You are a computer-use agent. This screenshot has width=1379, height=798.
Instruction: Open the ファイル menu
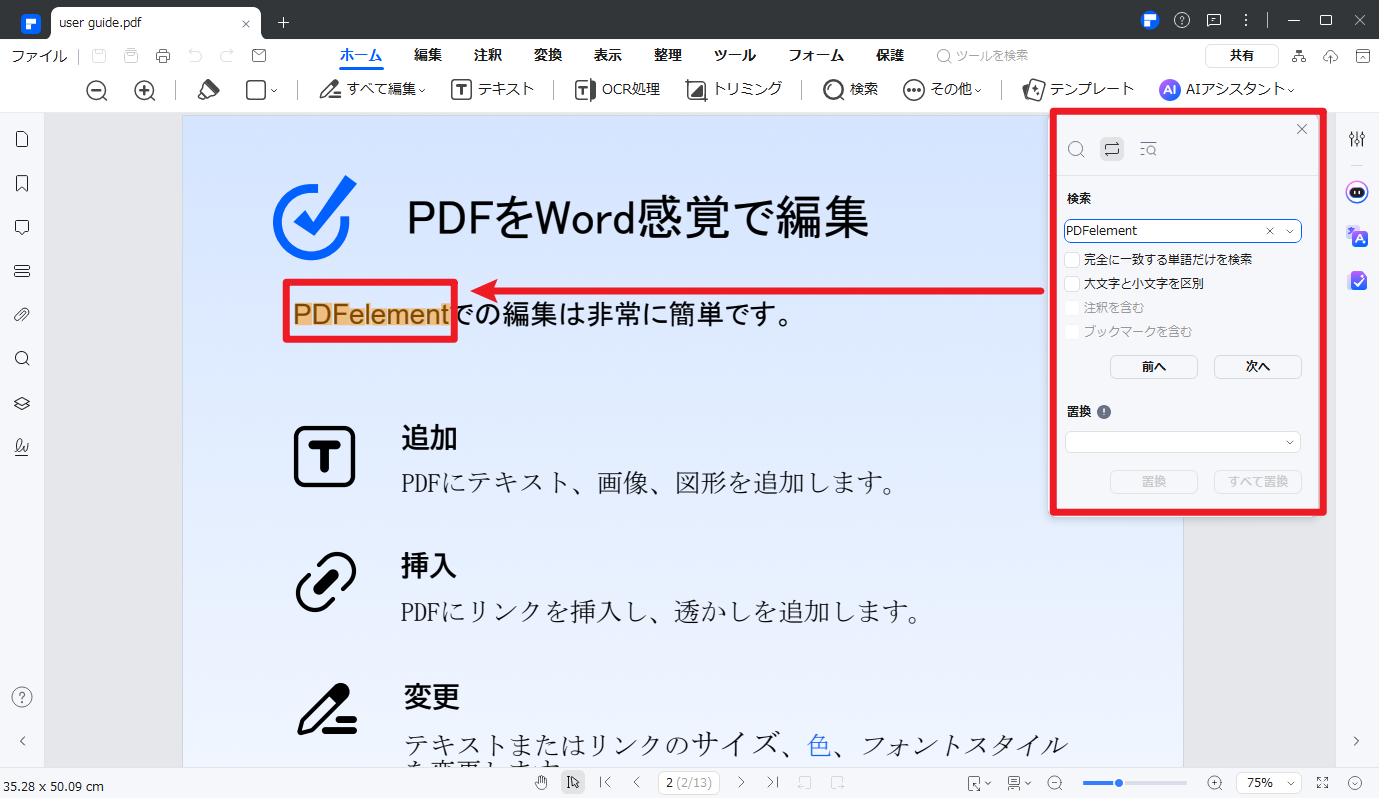tap(39, 56)
